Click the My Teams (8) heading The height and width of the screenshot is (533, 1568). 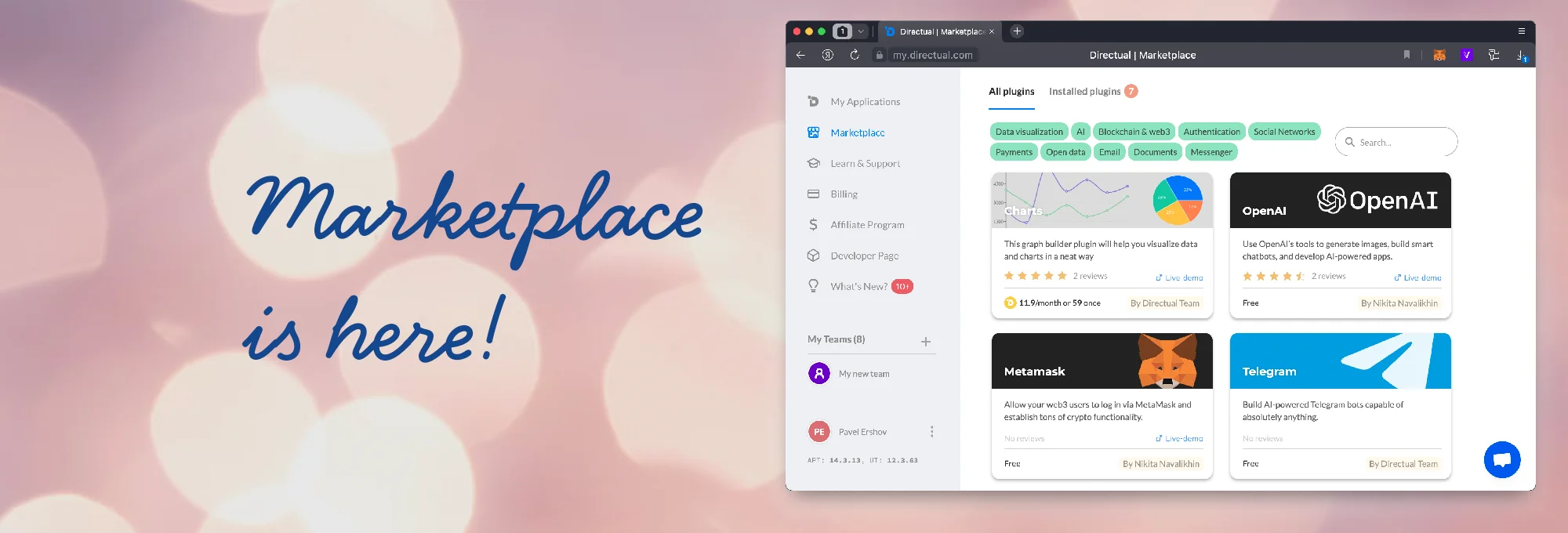[836, 339]
